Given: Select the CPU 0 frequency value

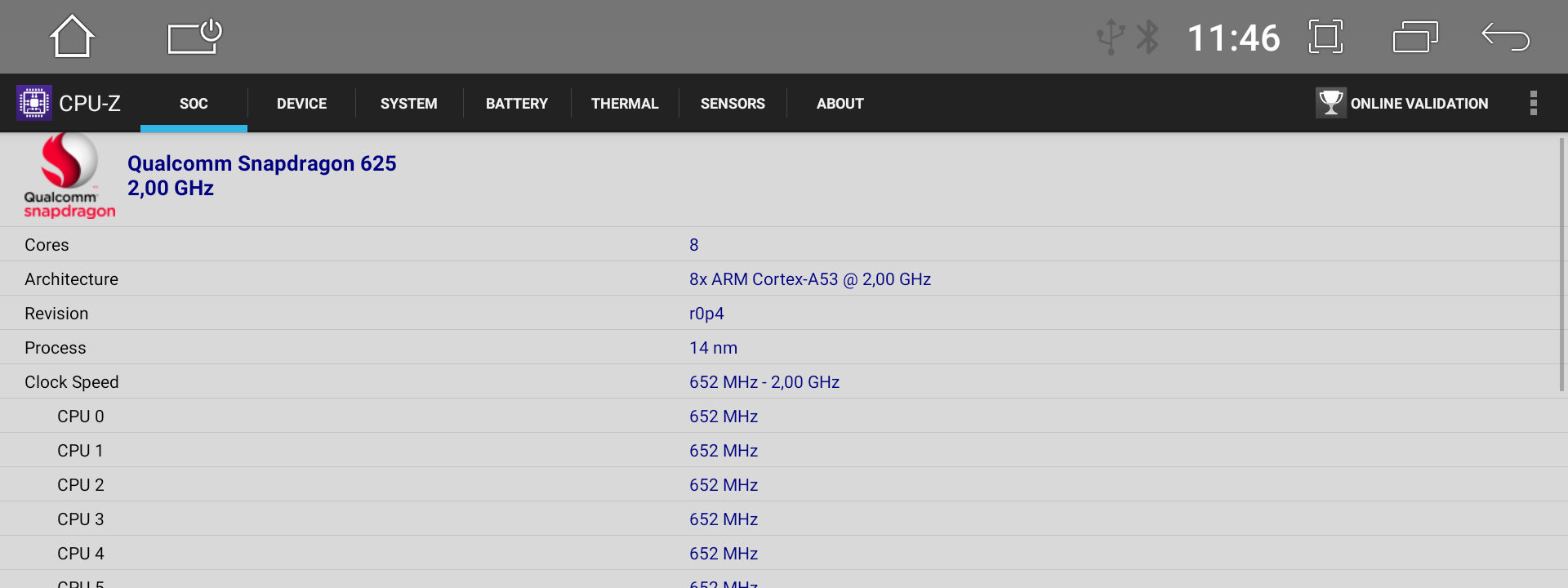Looking at the screenshot, I should click(x=724, y=416).
